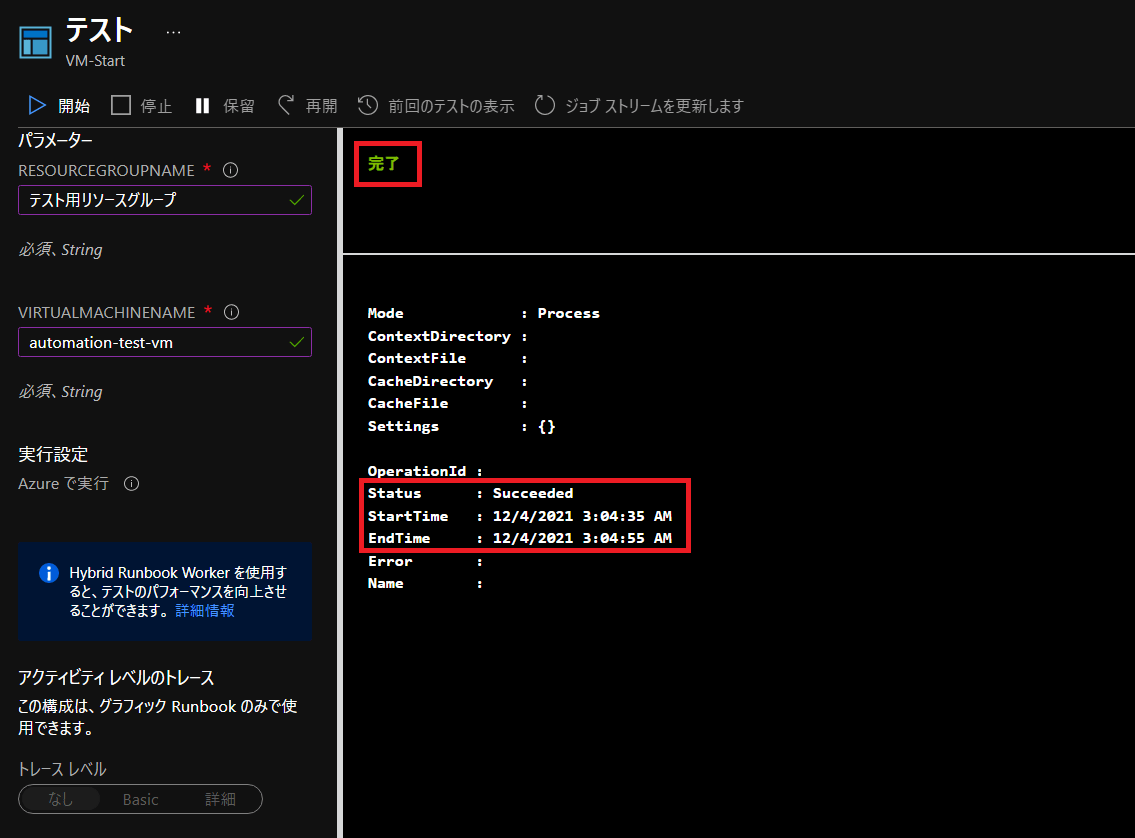
Task: Click the Hybrid Runbook Worker info icon
Action: pos(48,573)
